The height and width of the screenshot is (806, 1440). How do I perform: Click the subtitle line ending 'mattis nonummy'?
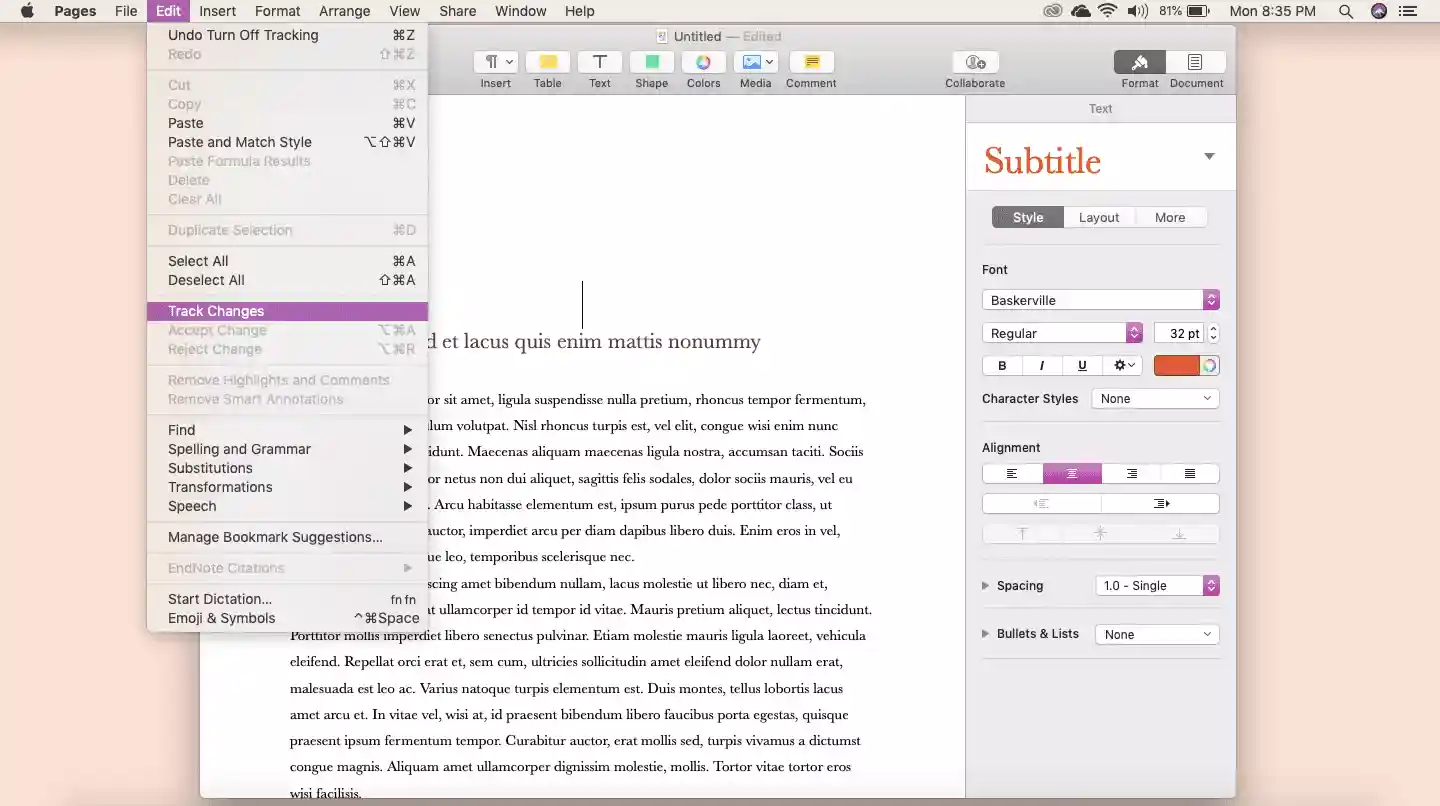tap(594, 342)
